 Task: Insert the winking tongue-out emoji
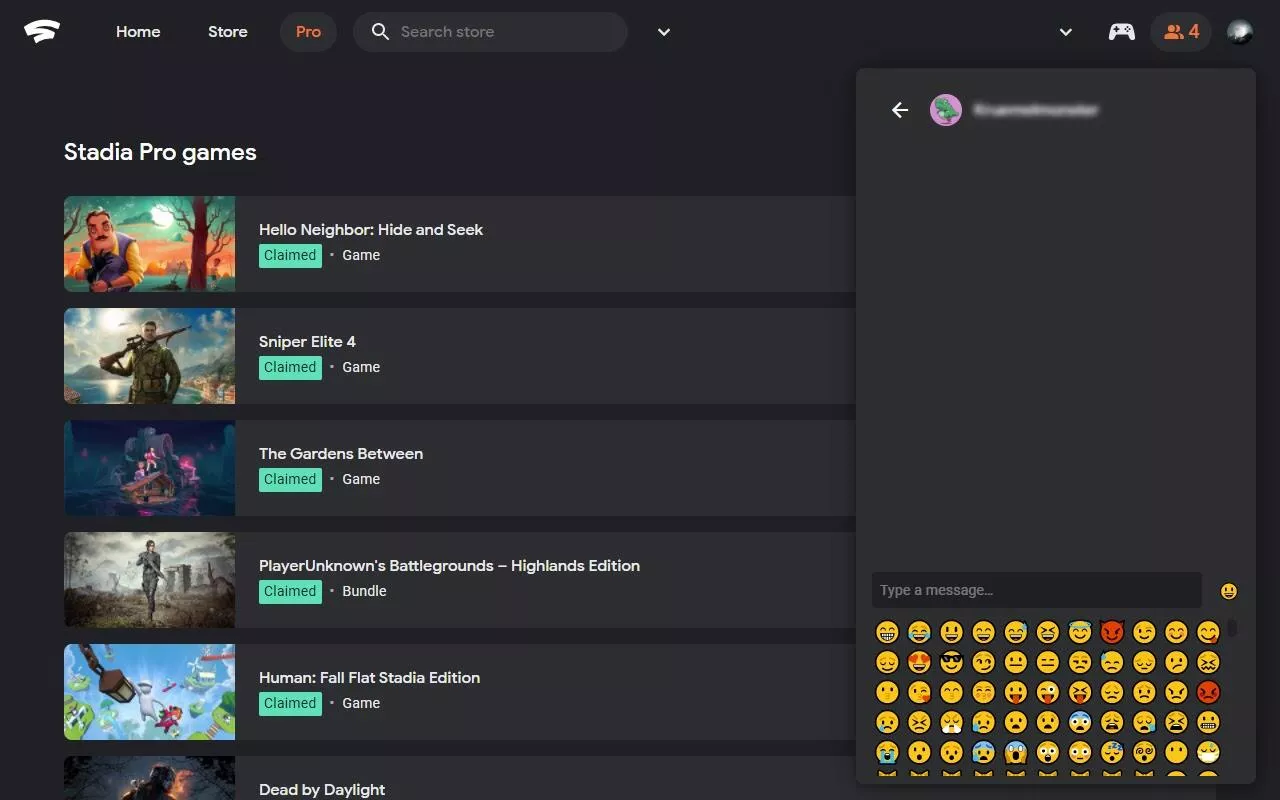click(1048, 692)
